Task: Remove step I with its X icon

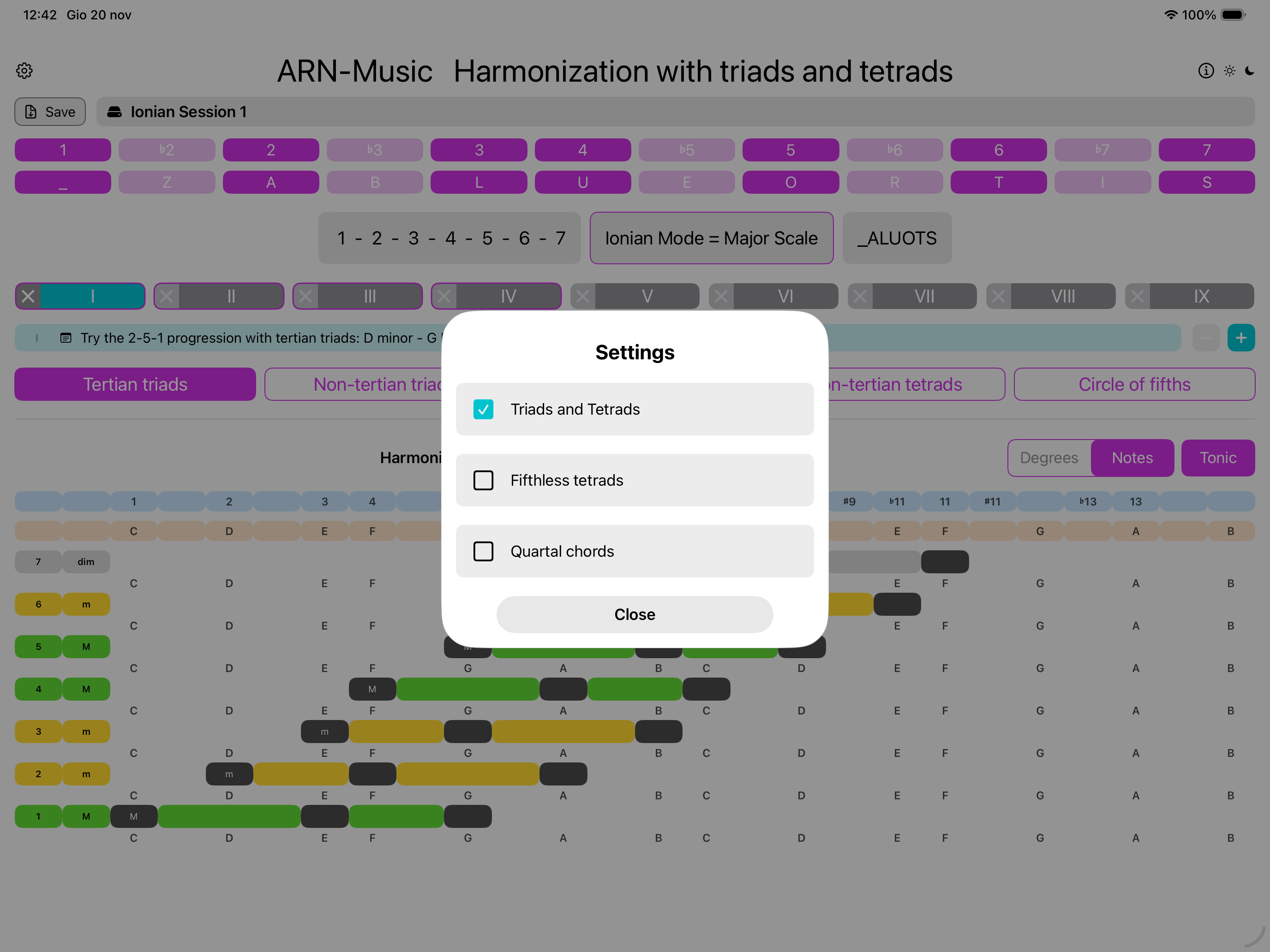Action: tap(28, 296)
